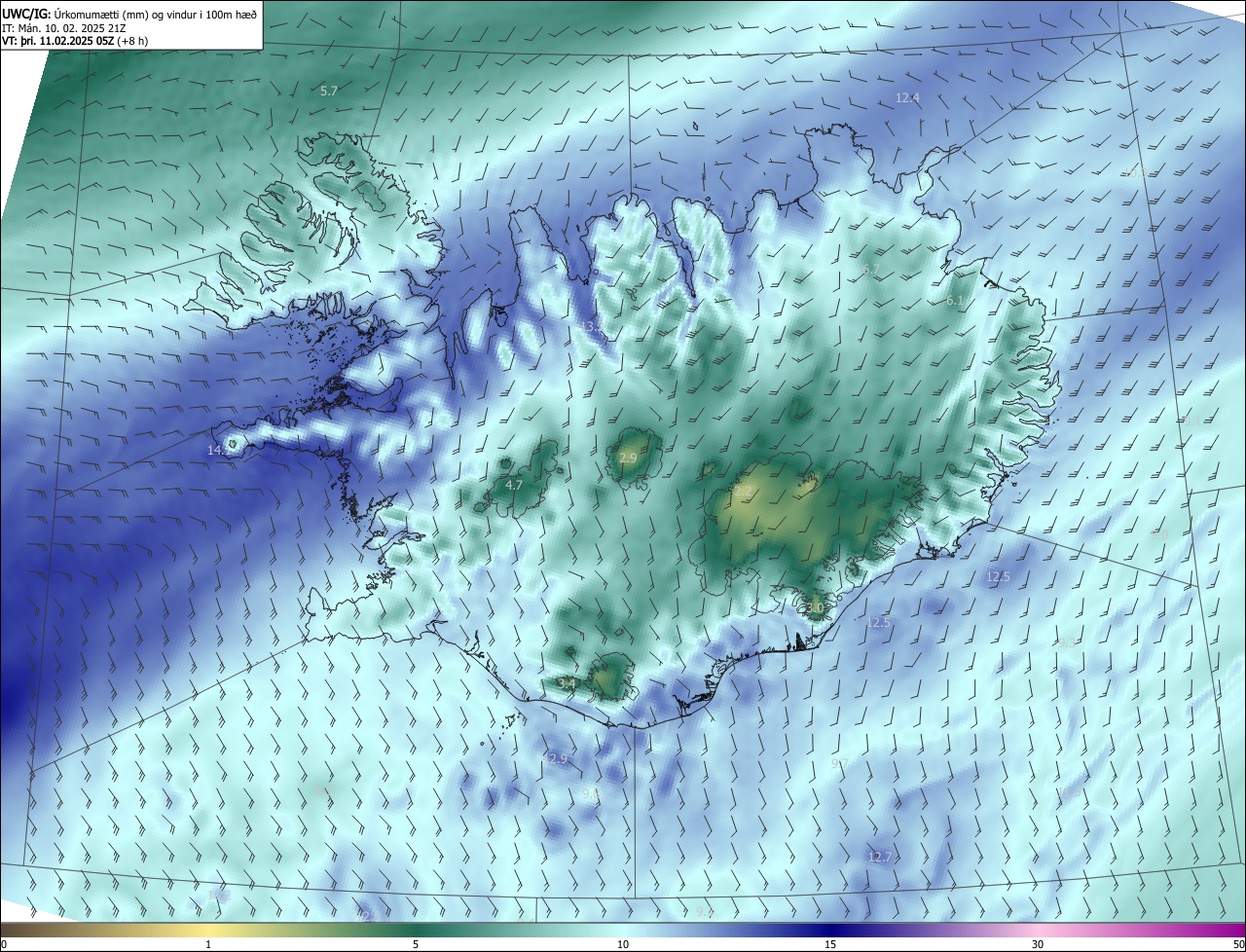Click colour scale tick label 50
The width and height of the screenshot is (1246, 952).
tap(1238, 944)
